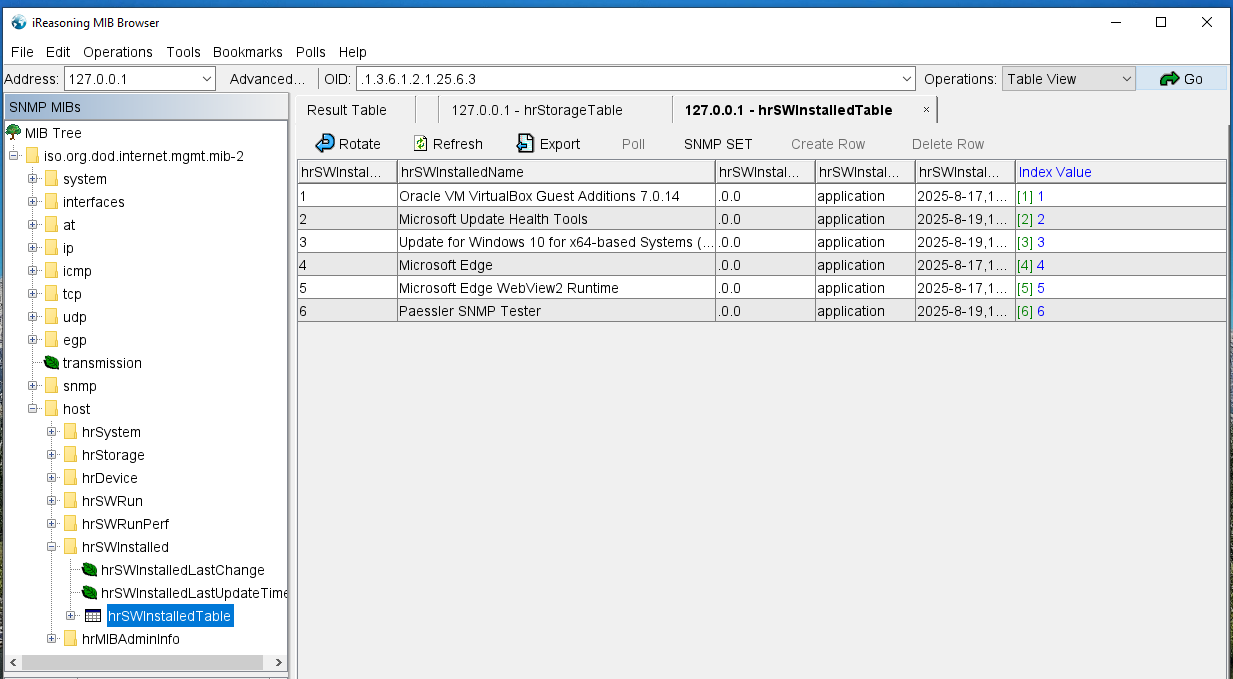Select the udp tree item

point(75,317)
